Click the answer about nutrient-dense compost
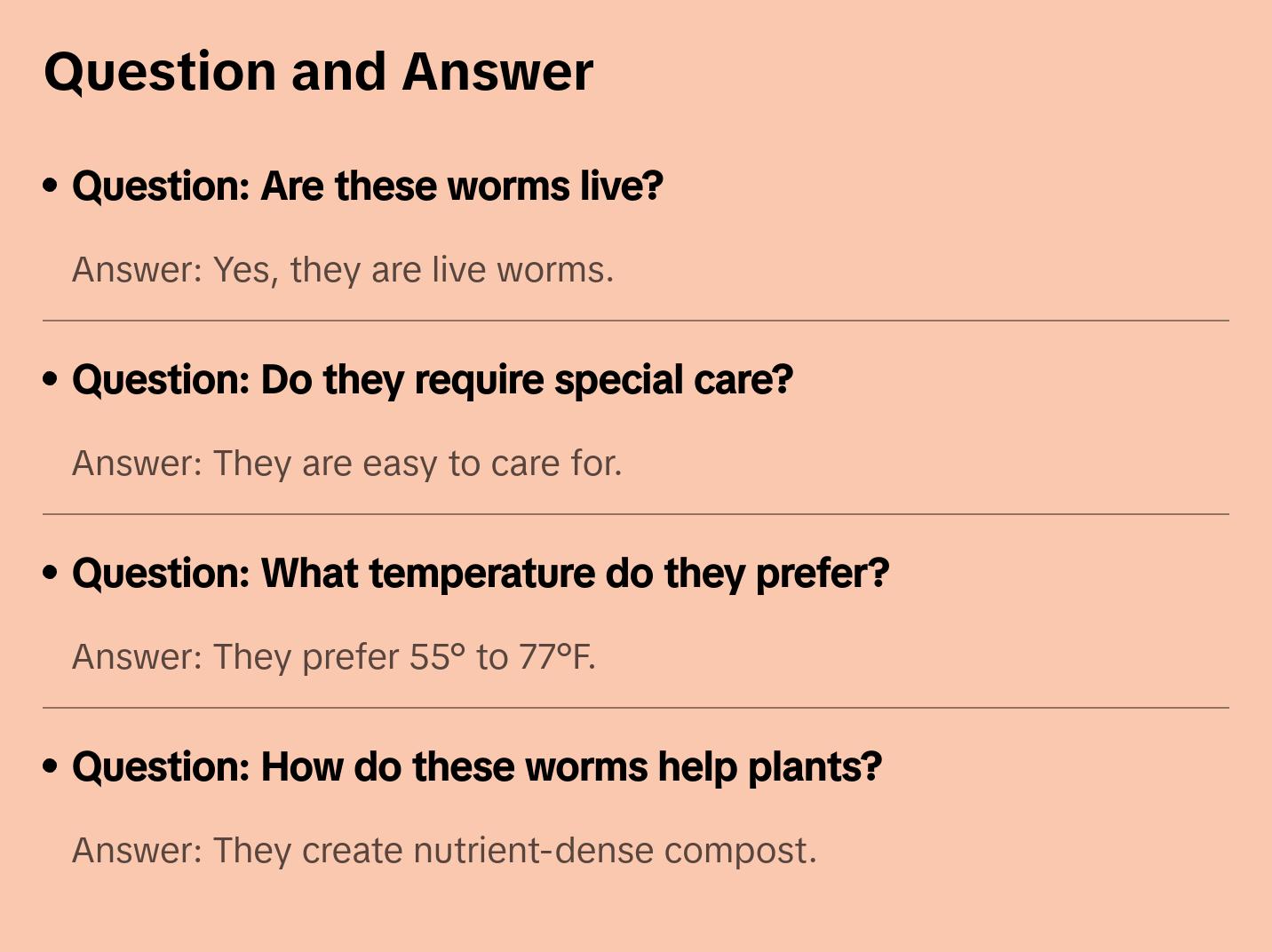This screenshot has width=1272, height=952. point(444,851)
